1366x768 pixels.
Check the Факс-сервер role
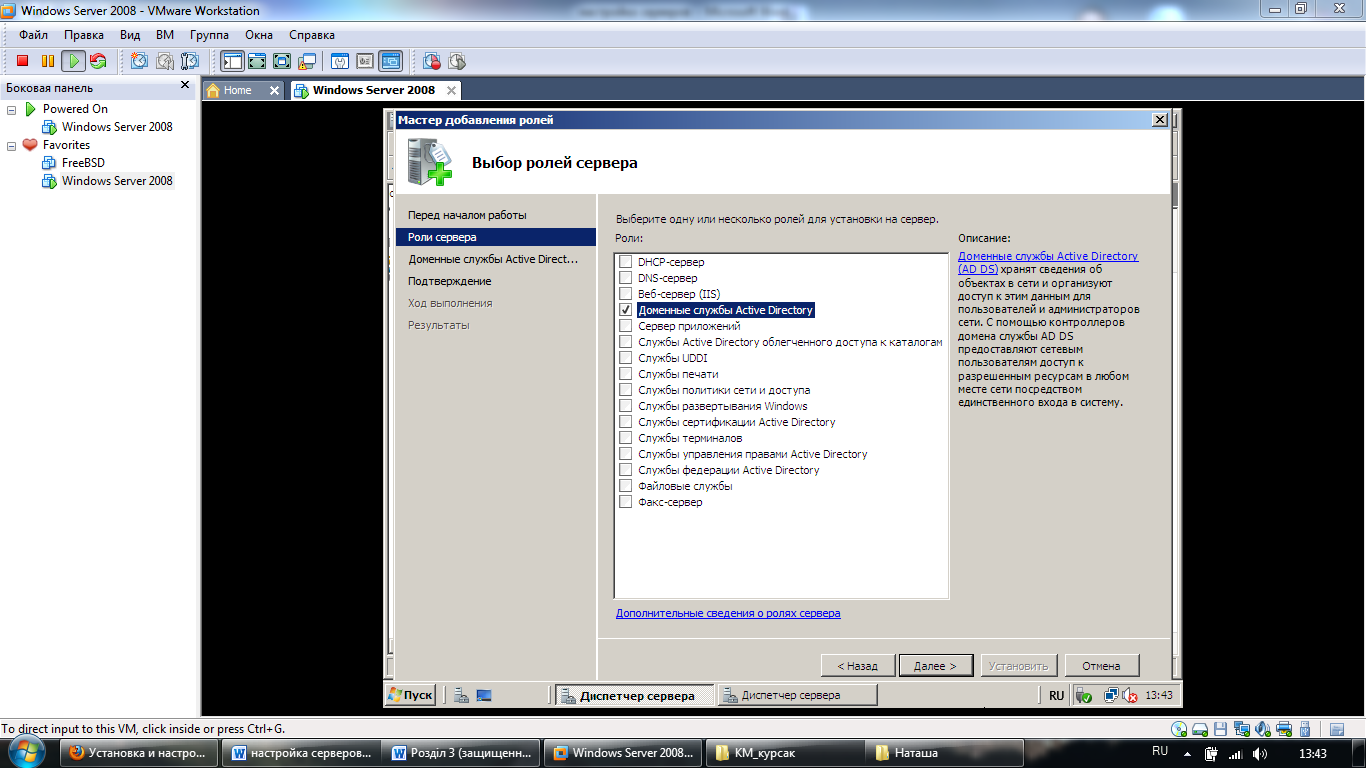[x=626, y=502]
